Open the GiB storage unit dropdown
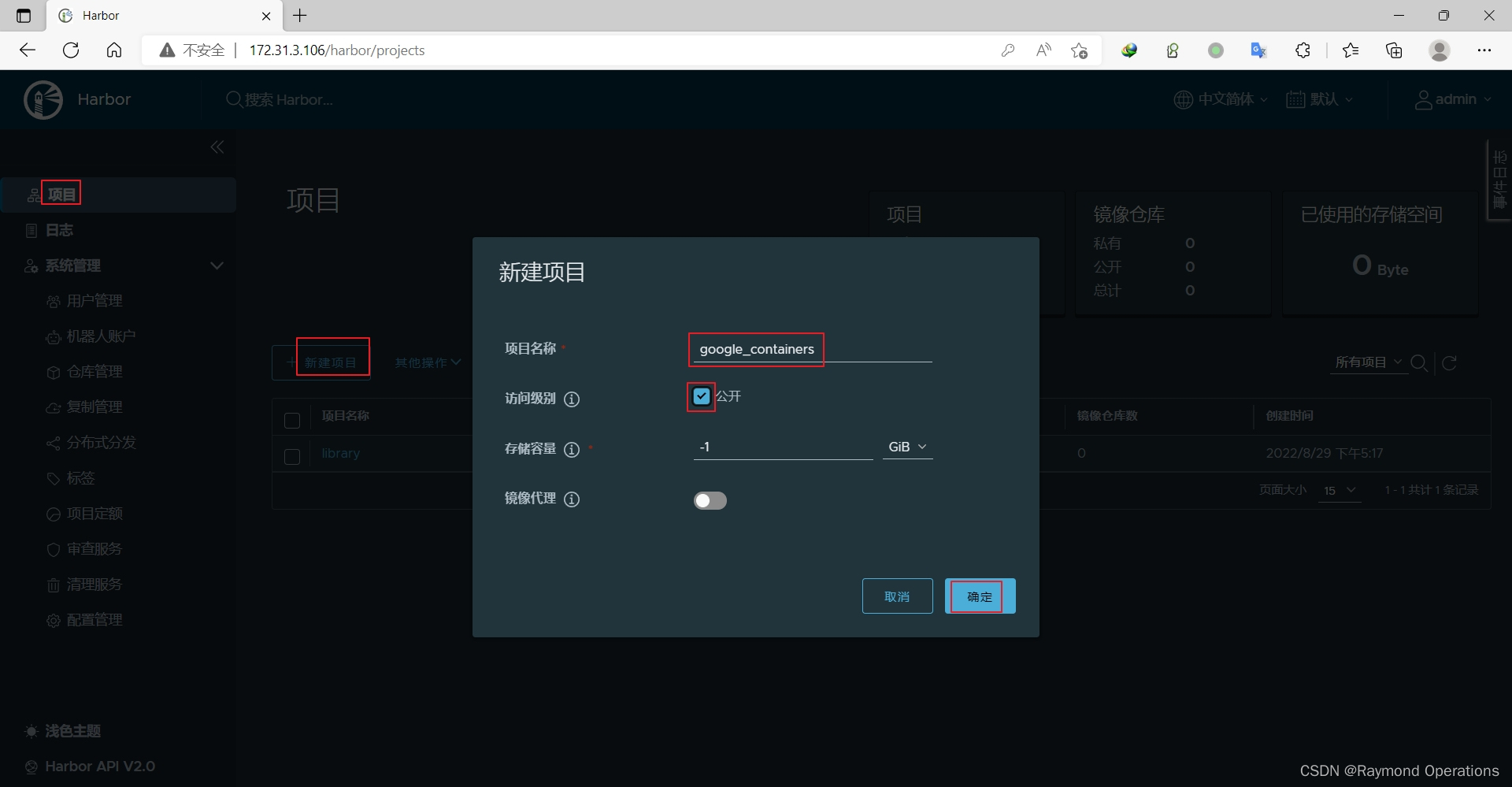1512x787 pixels. coord(907,447)
